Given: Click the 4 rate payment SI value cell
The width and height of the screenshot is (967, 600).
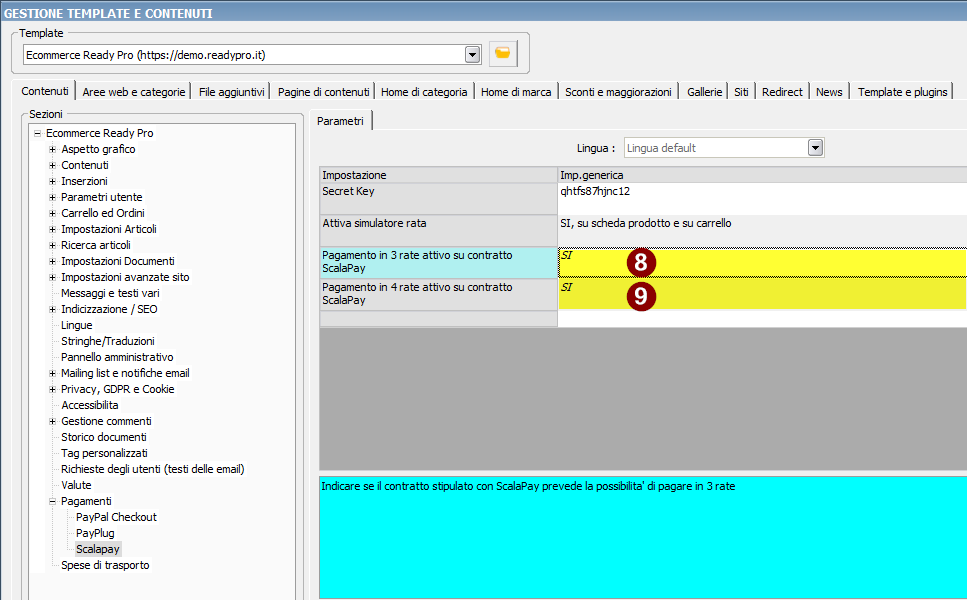Looking at the screenshot, I should click(x=760, y=294).
